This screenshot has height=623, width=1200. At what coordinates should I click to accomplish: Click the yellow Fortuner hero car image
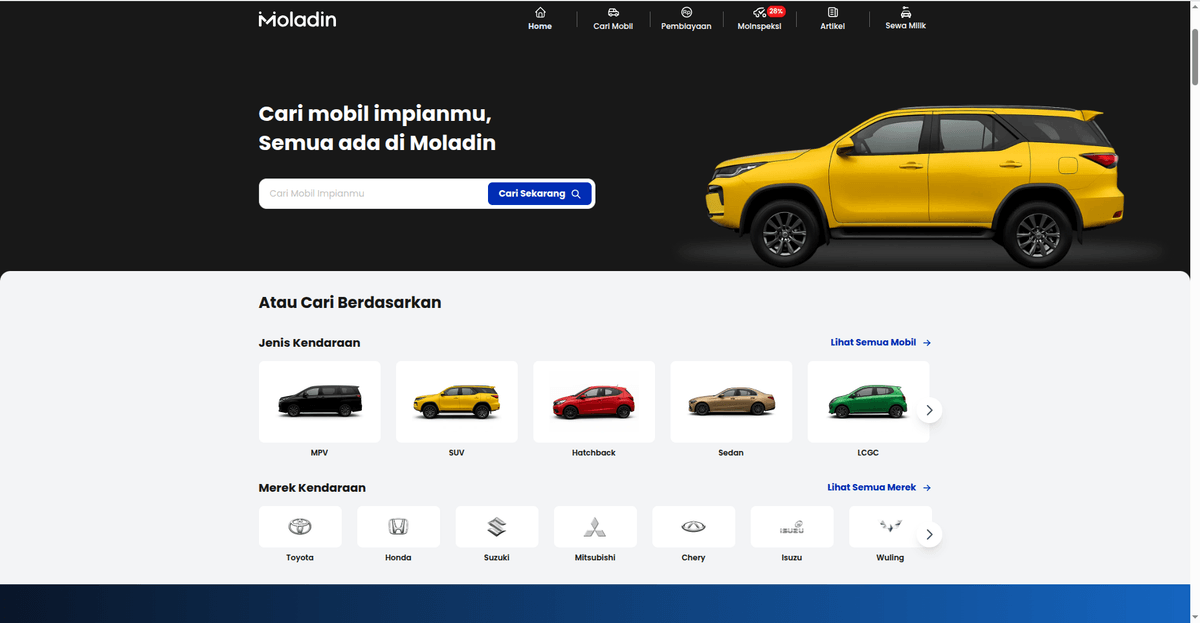coord(915,186)
